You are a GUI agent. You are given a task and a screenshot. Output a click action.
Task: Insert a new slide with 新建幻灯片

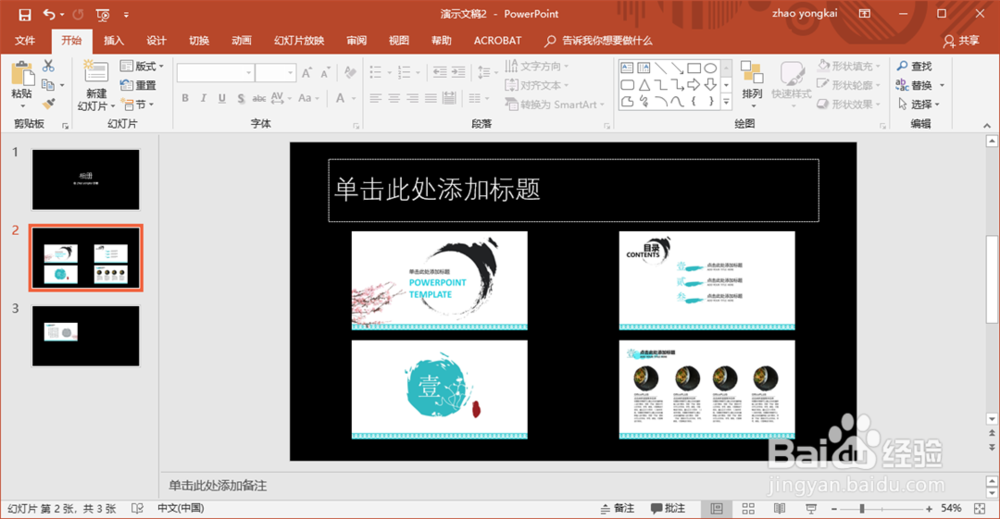[96, 86]
